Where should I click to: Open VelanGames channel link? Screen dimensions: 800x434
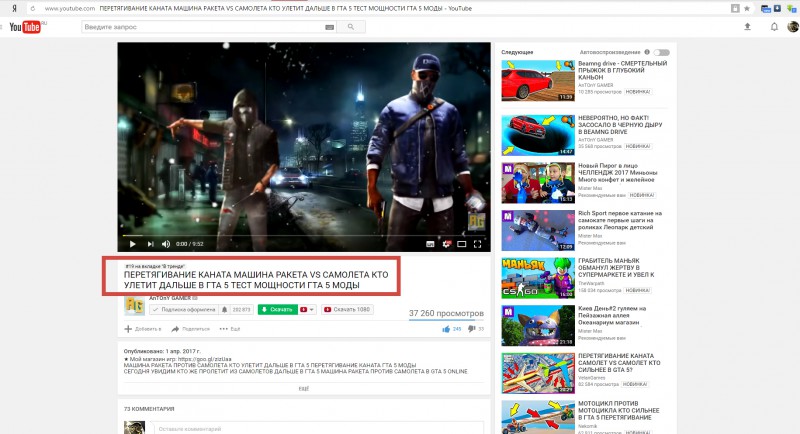click(591, 378)
